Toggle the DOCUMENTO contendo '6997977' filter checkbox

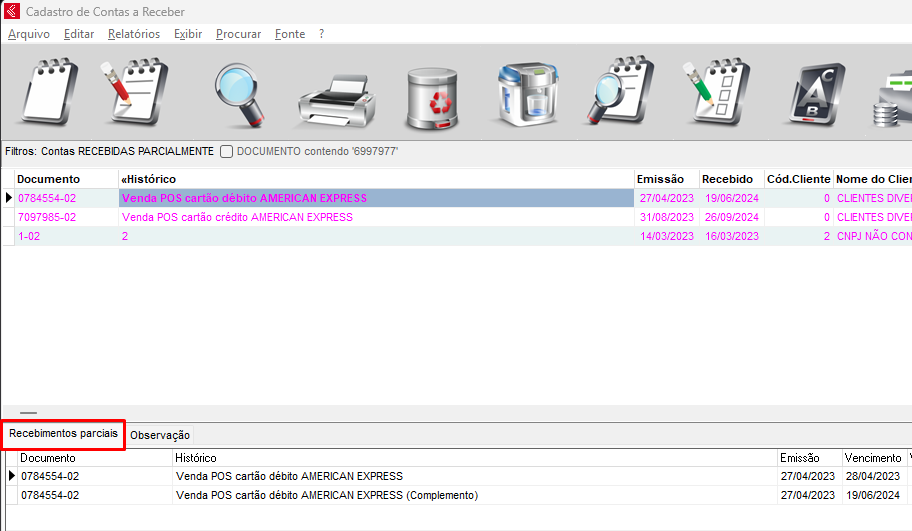point(227,152)
